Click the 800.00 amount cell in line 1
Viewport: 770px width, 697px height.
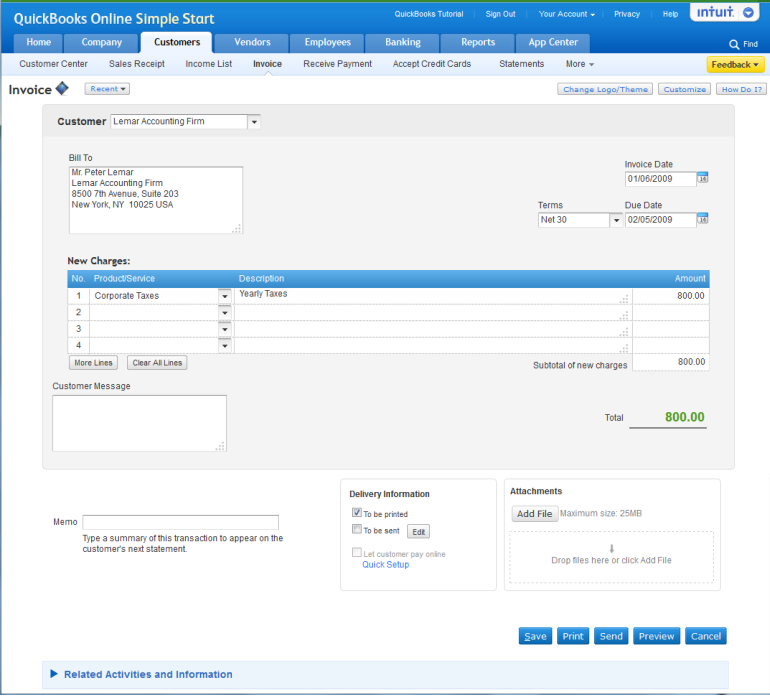click(670, 296)
